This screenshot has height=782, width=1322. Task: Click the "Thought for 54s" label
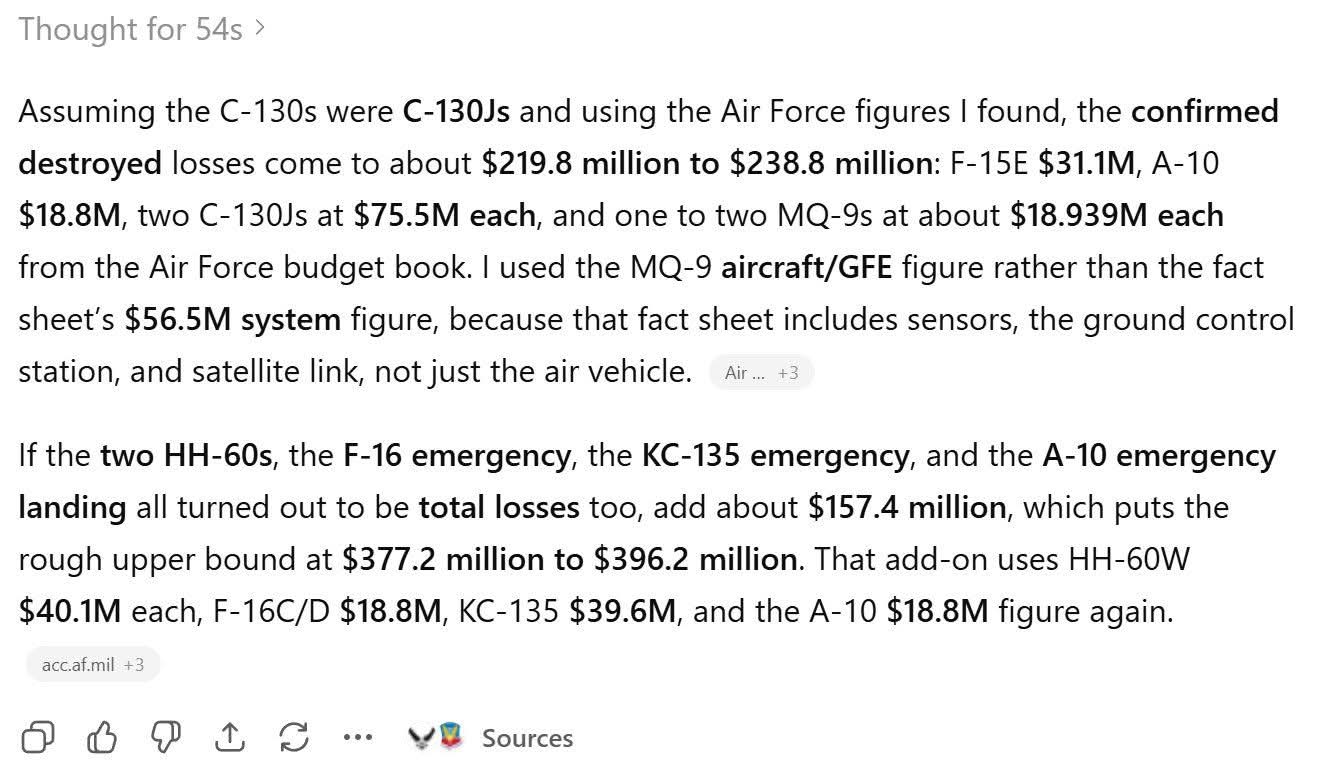130,29
